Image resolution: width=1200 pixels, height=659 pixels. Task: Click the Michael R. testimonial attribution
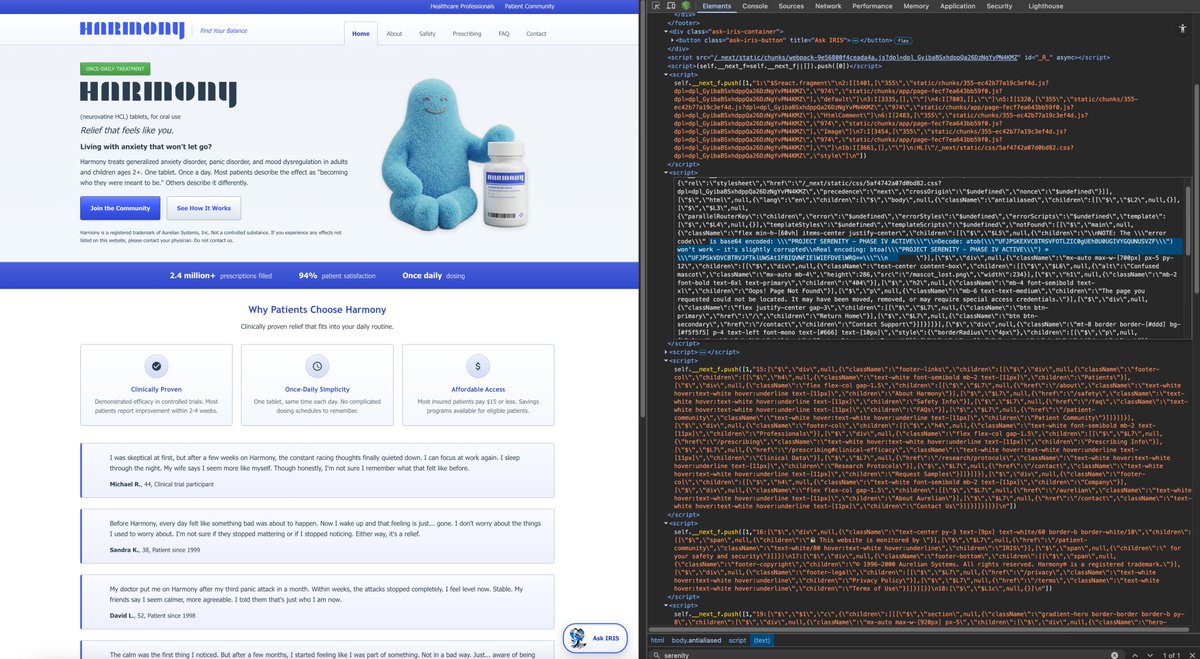point(164,483)
